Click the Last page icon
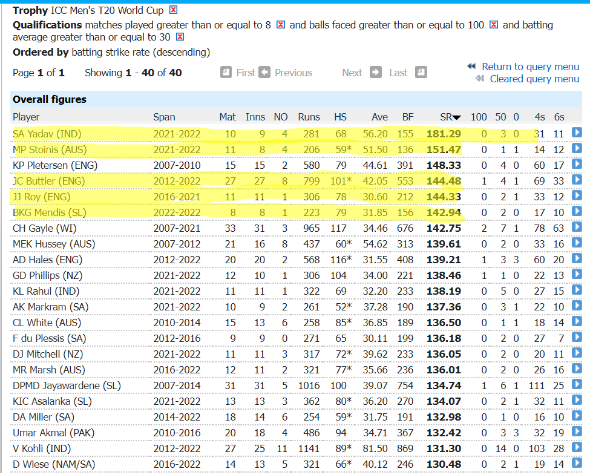 click(x=421, y=72)
